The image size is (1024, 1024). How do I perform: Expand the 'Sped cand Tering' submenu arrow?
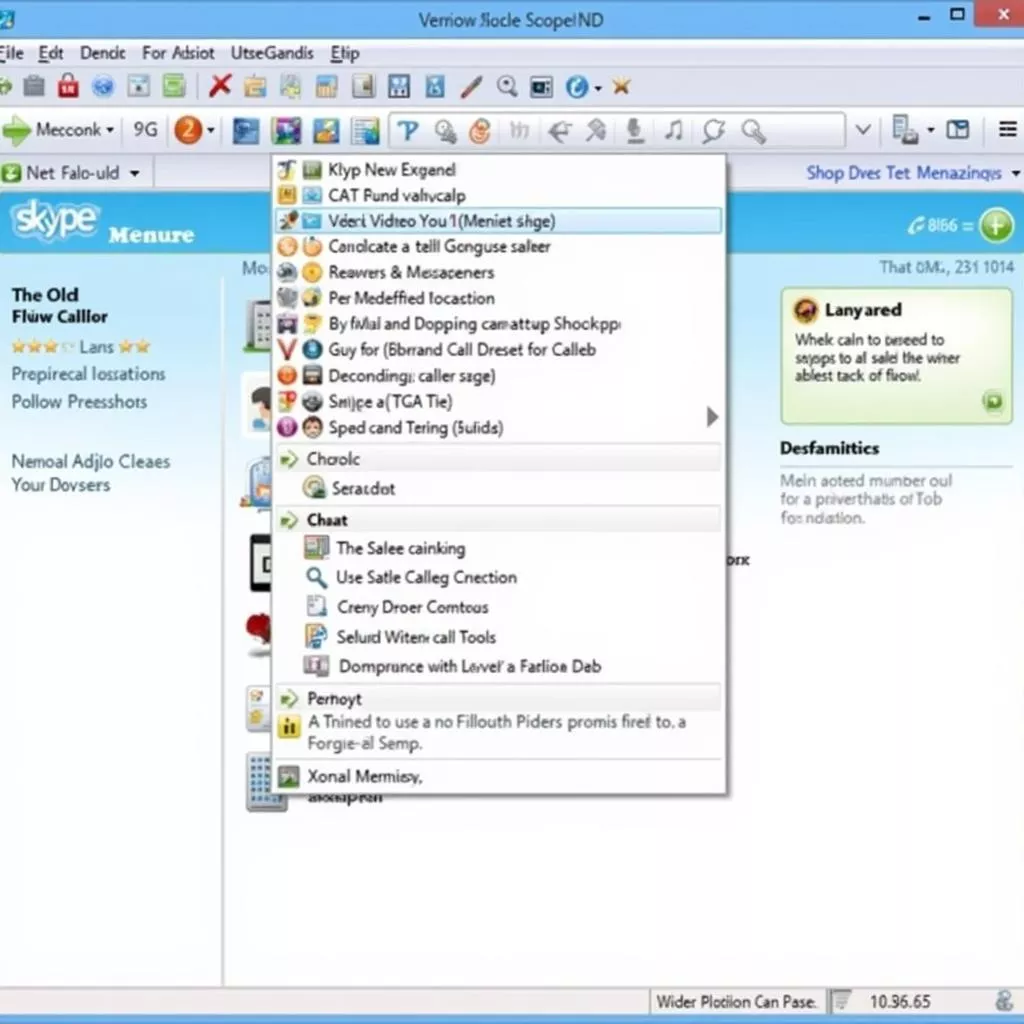point(712,414)
